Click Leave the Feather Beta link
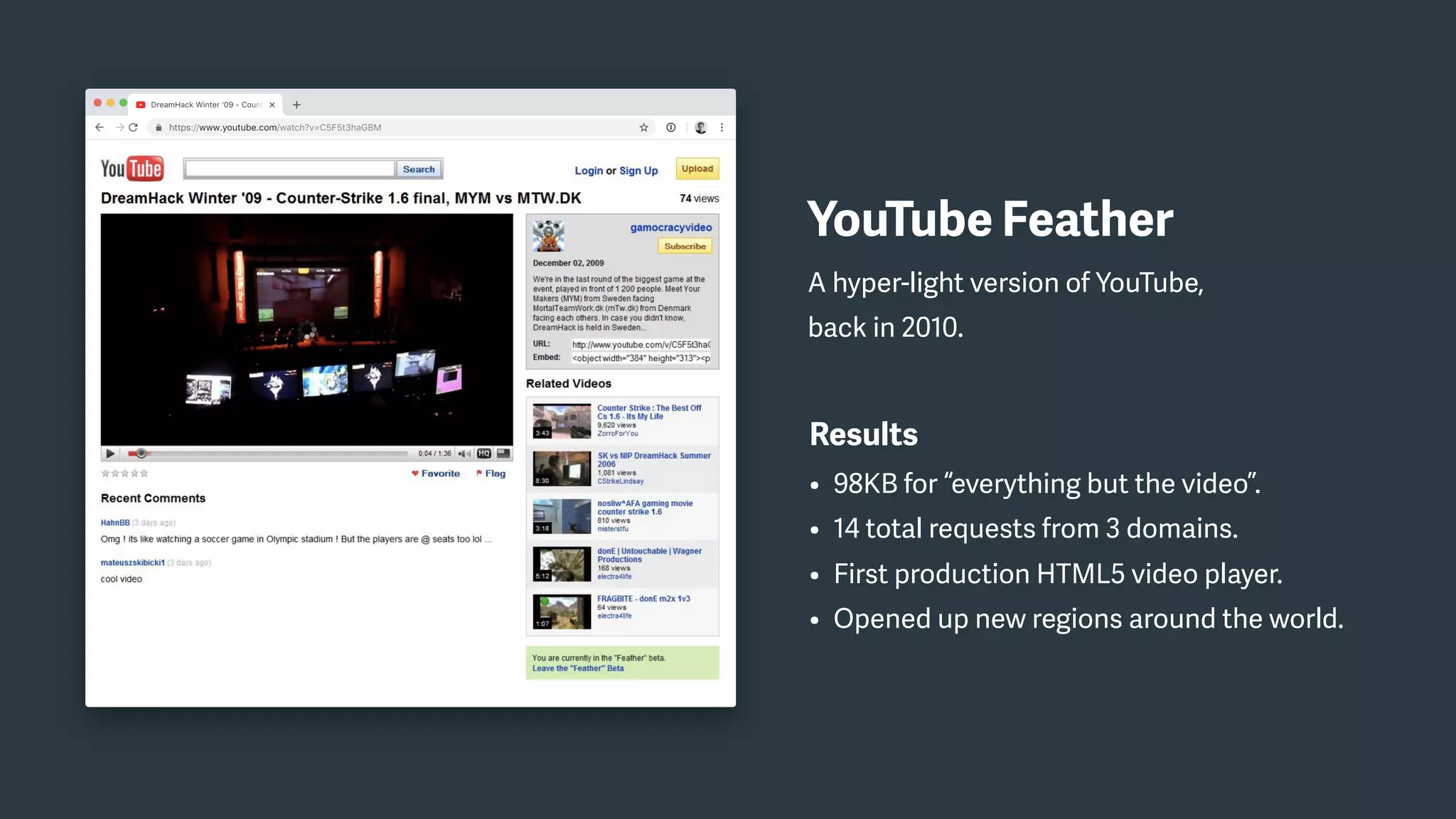 pyautogui.click(x=578, y=668)
